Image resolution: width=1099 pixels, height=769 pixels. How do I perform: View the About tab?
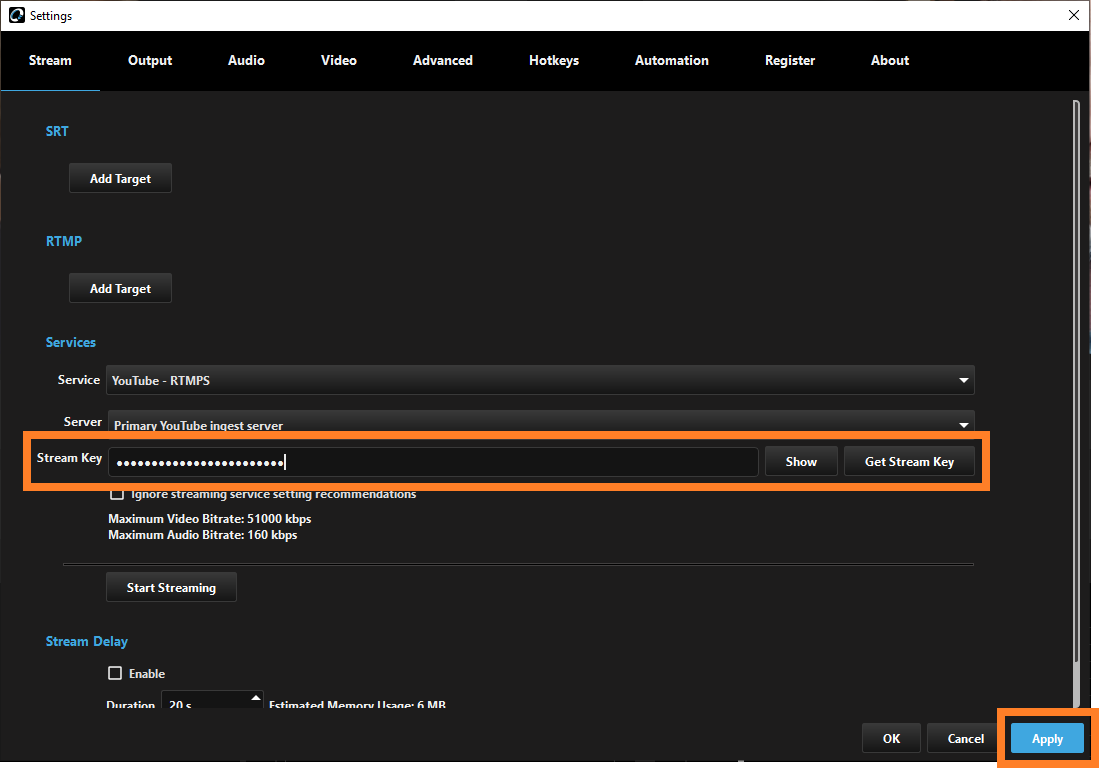890,60
